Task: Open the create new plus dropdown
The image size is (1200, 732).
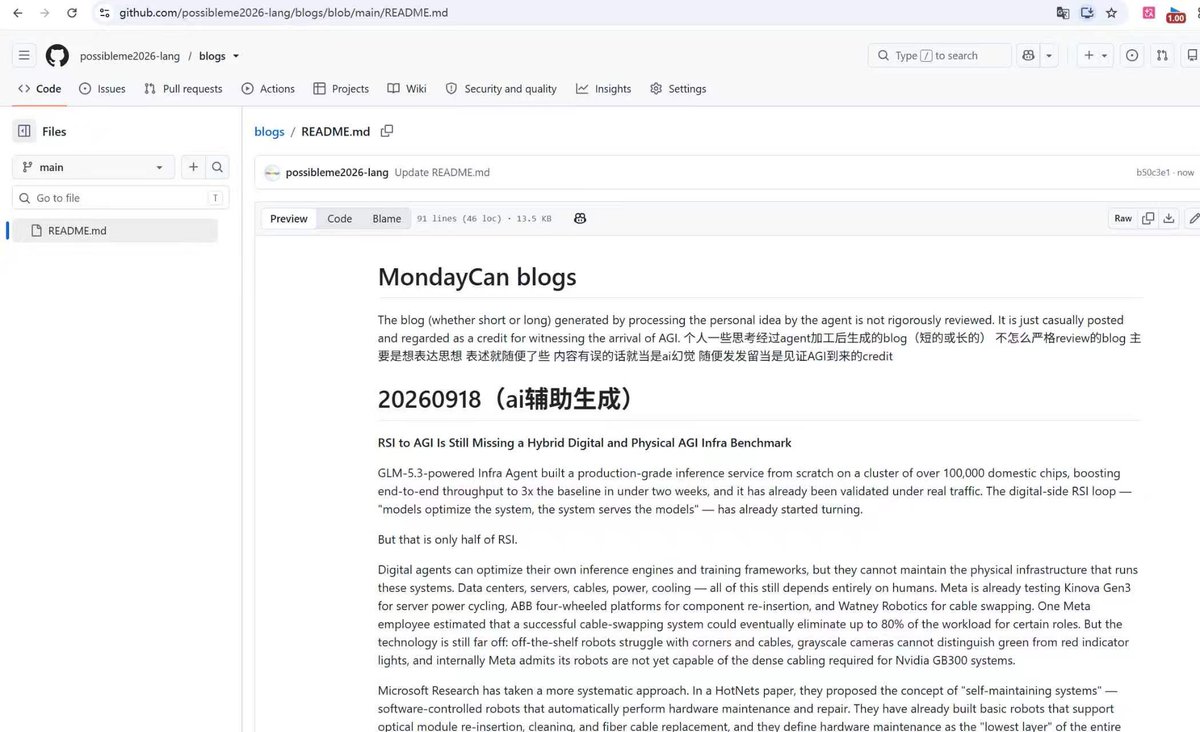Action: tap(1095, 56)
